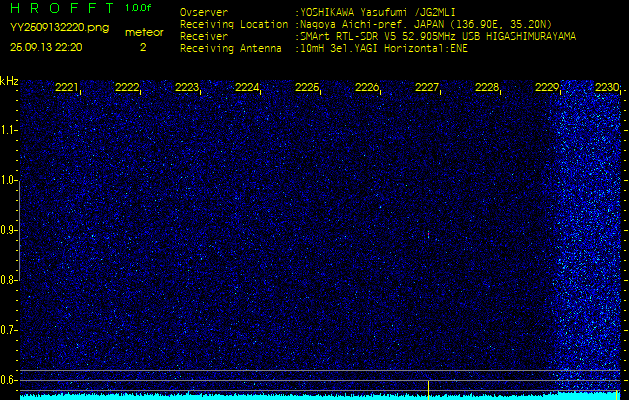This screenshot has height=400, width=629.
Task: Click the kHz axis unit label
Action: coord(9,81)
